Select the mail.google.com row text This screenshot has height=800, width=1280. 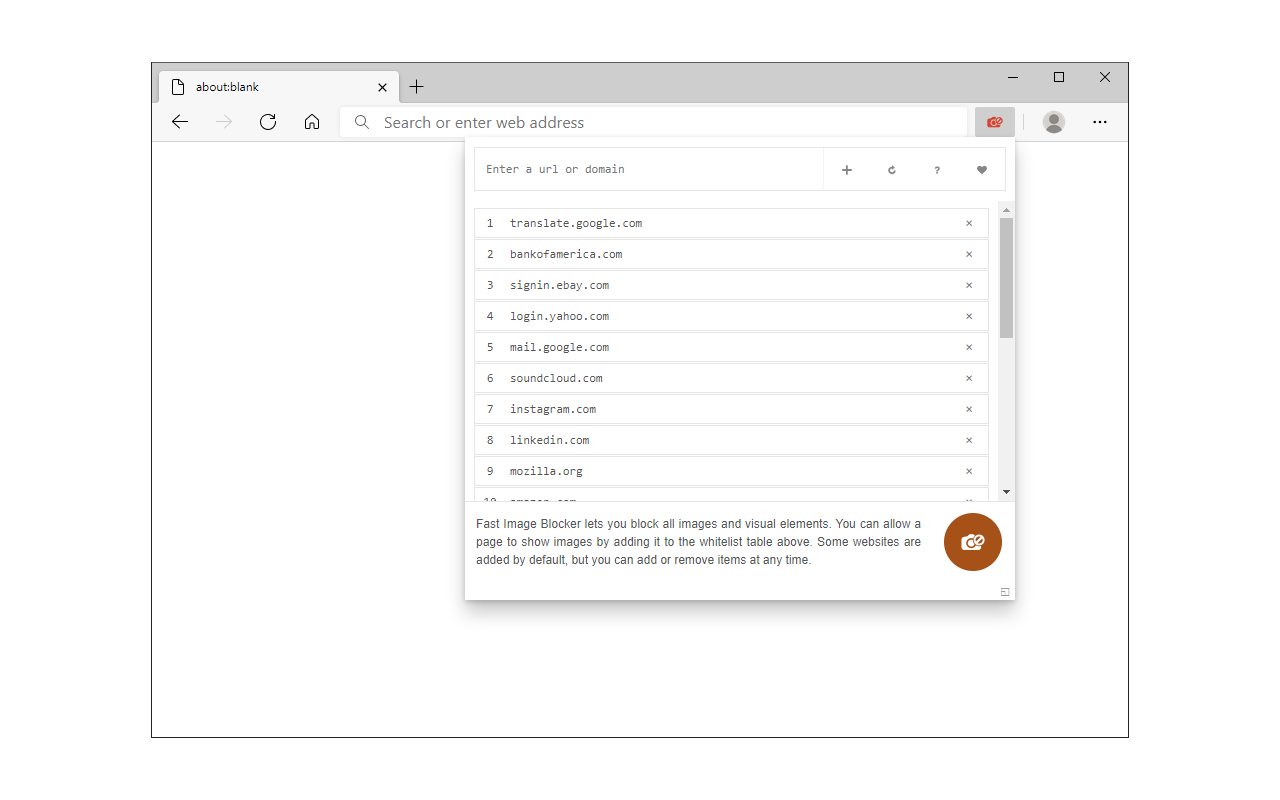(x=559, y=347)
